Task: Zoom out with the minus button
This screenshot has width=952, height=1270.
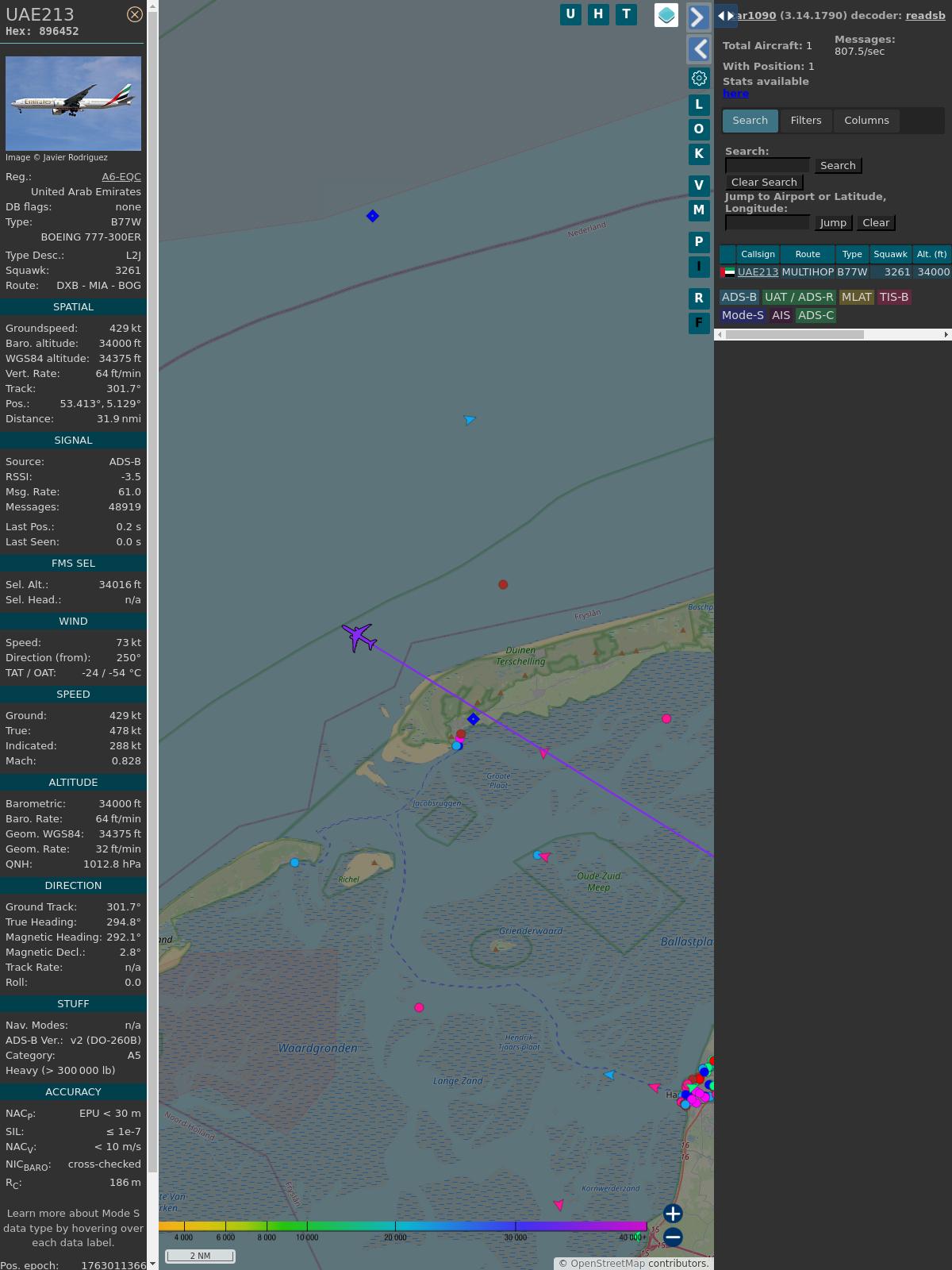Action: click(673, 1237)
